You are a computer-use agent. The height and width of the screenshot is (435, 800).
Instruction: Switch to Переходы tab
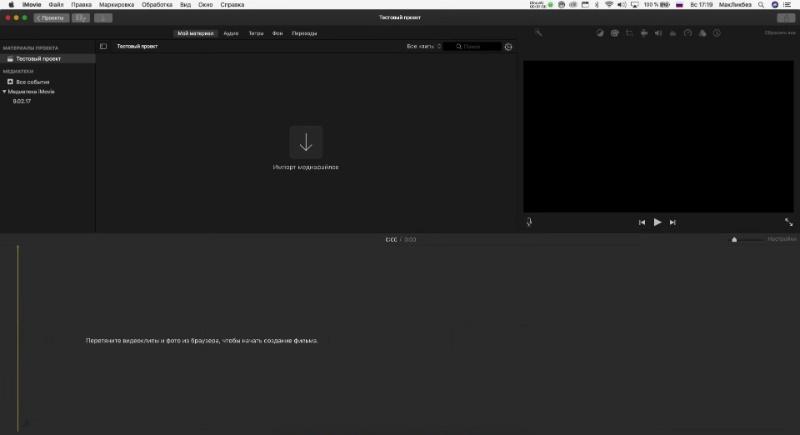click(x=304, y=33)
